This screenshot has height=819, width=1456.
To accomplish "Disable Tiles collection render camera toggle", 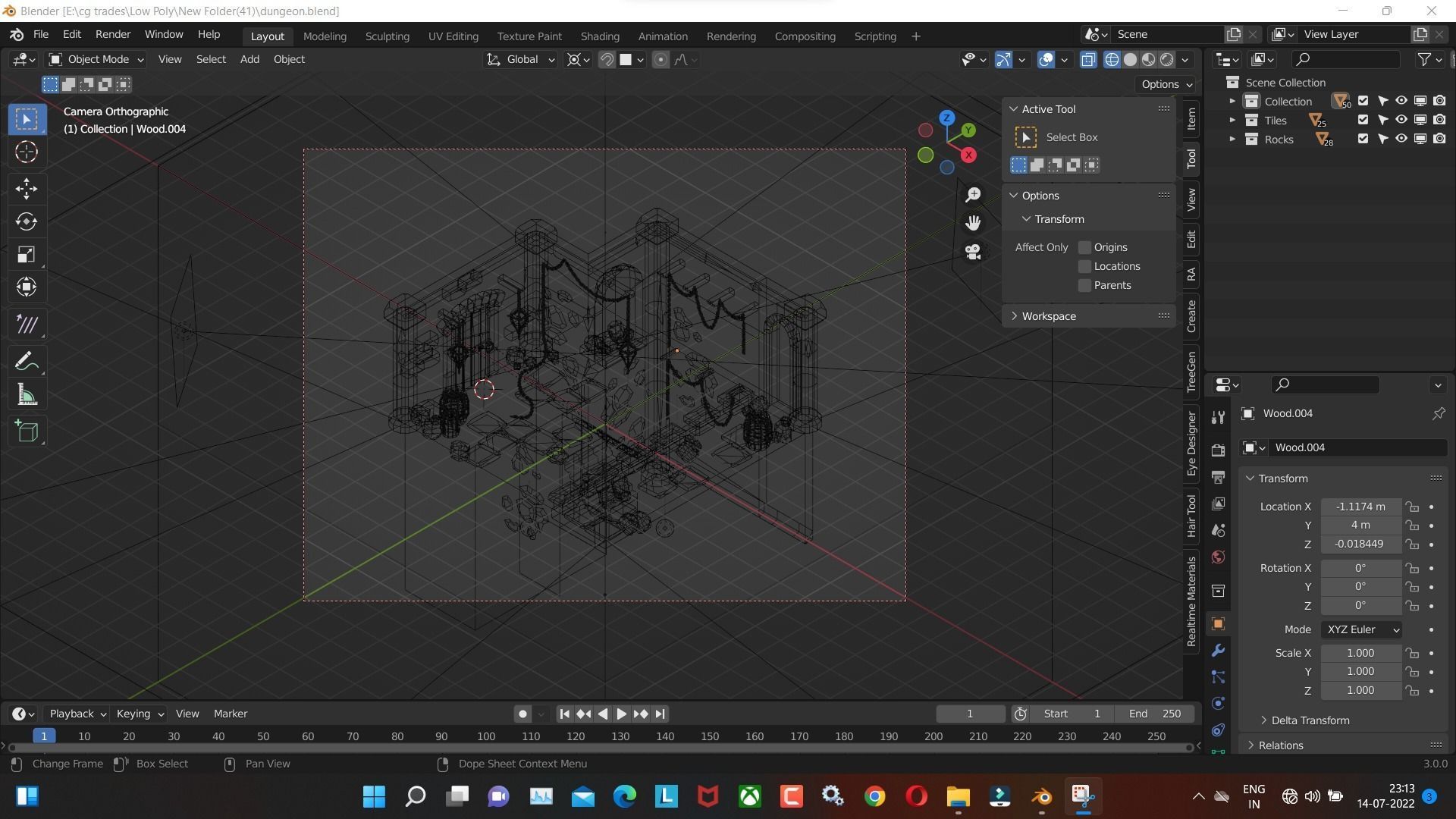I will coord(1440,119).
